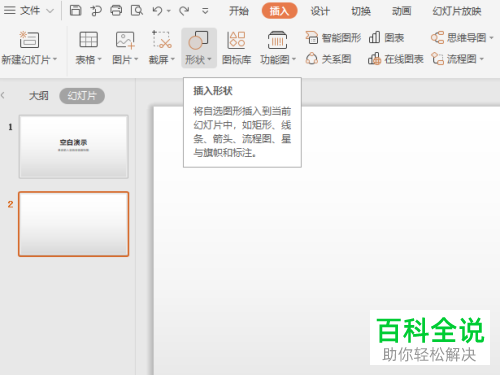Open the 形状 dropdown label
This screenshot has width=500, height=375.
point(198,60)
